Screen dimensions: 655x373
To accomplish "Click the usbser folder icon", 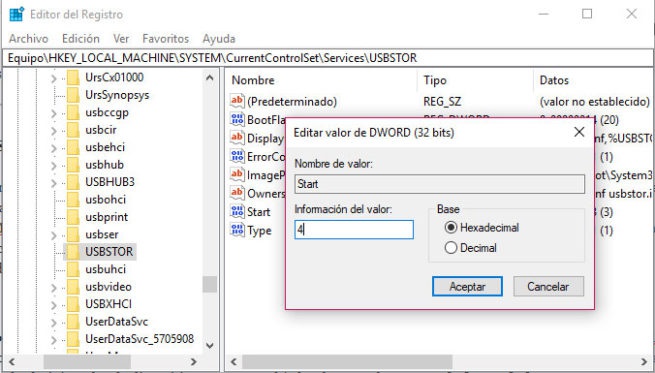I will (73, 234).
